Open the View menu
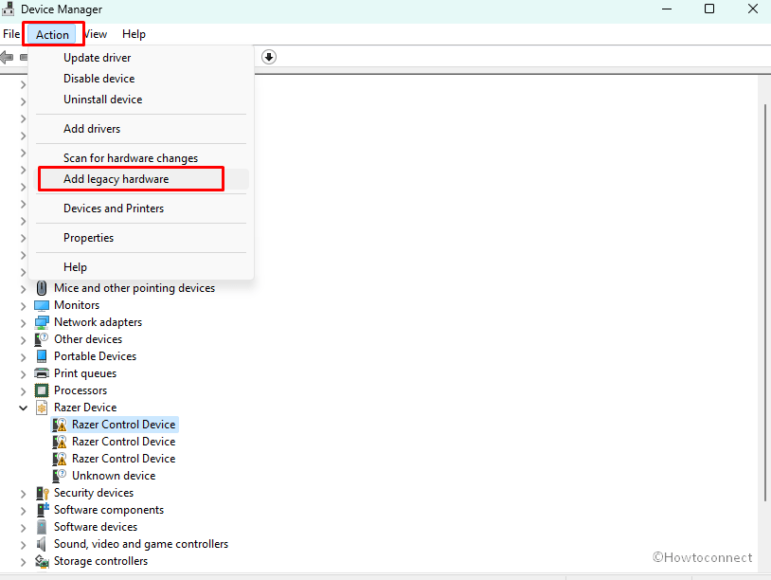Image resolution: width=771 pixels, height=580 pixels. point(95,34)
